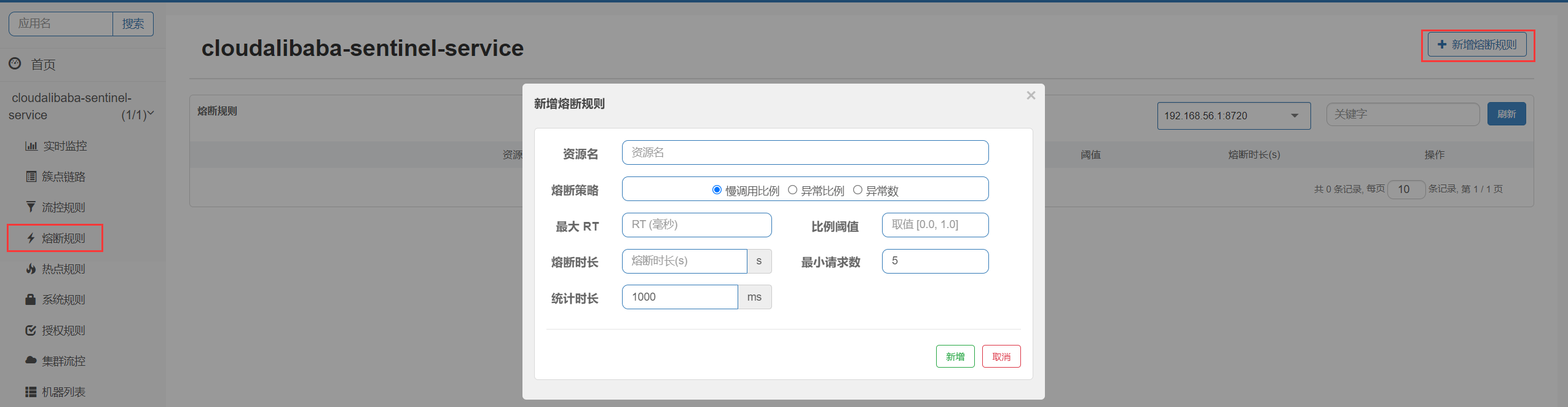Open 授权规则 menu item
The width and height of the screenshot is (1568, 407).
(63, 330)
